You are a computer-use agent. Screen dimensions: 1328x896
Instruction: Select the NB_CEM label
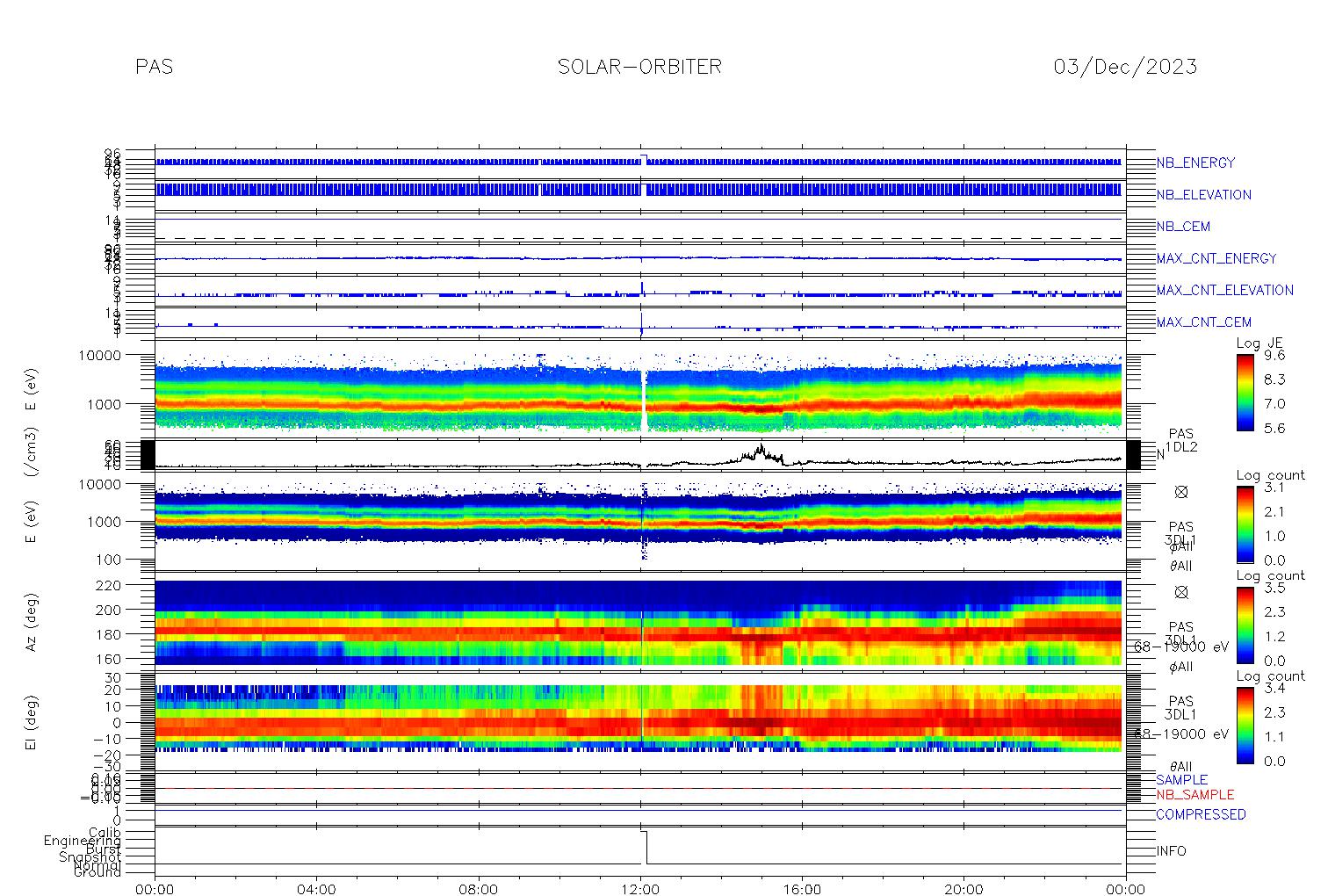click(x=1183, y=227)
